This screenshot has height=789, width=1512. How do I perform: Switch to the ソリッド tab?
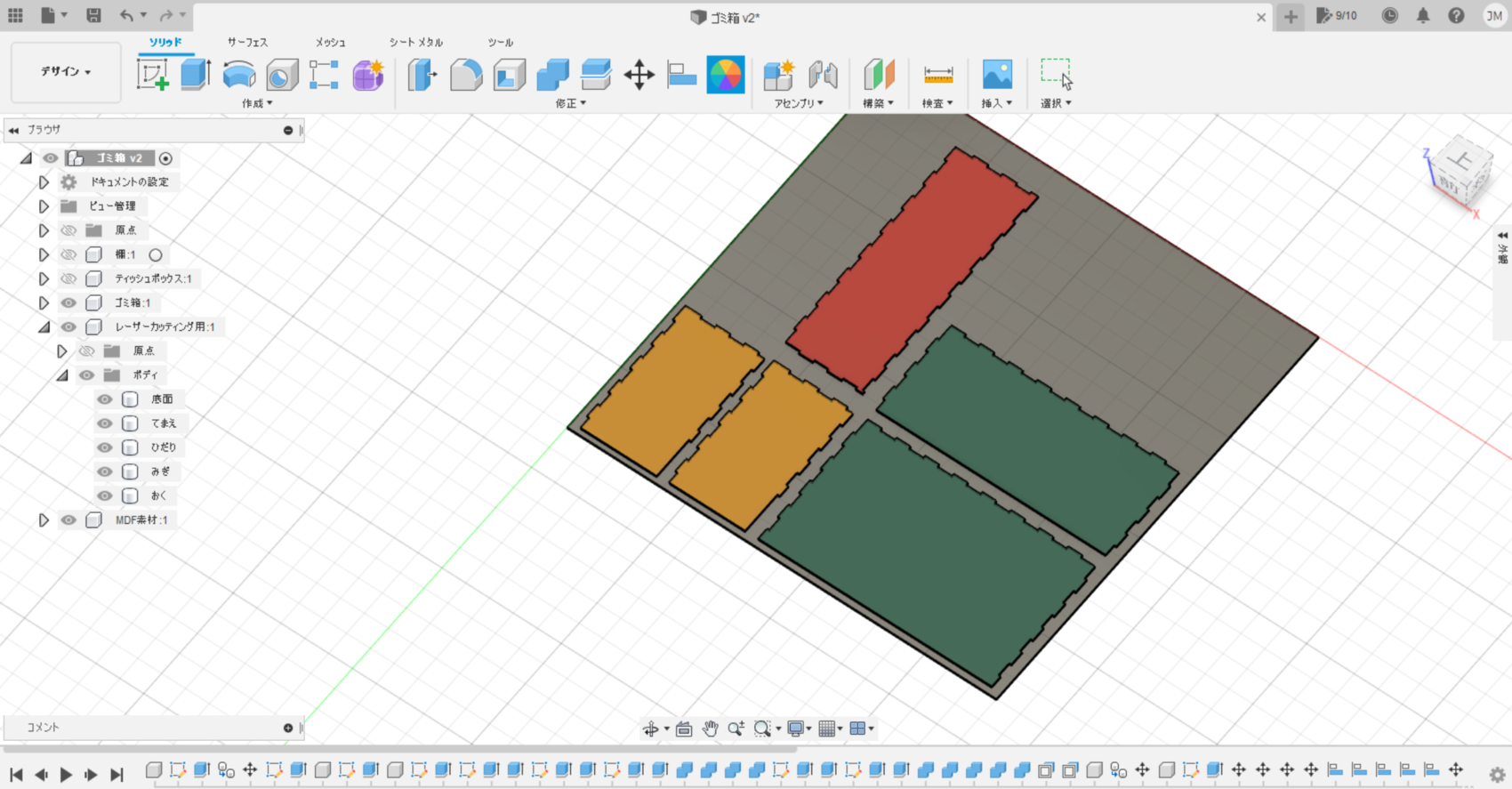165,42
